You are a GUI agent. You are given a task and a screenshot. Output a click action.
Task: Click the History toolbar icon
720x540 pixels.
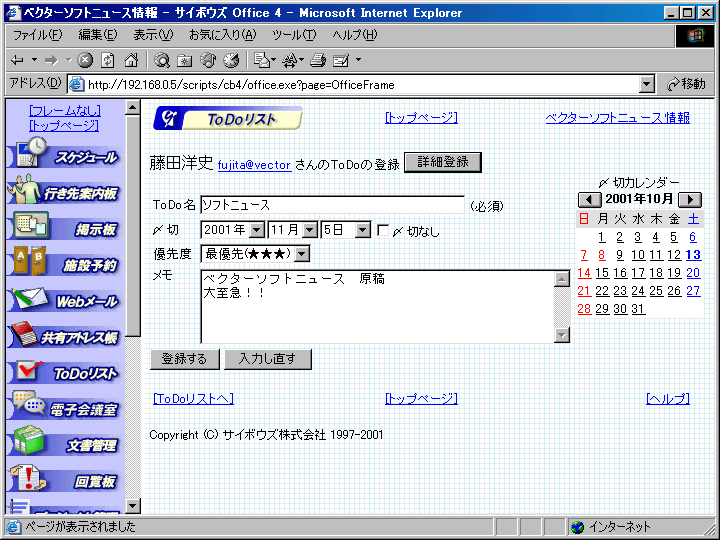[x=231, y=60]
